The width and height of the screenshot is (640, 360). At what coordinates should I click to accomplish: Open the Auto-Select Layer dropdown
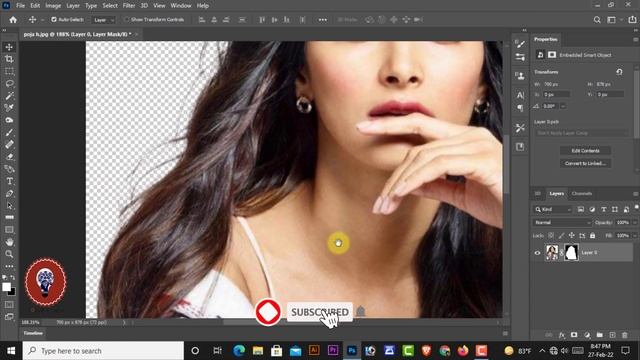(103, 20)
